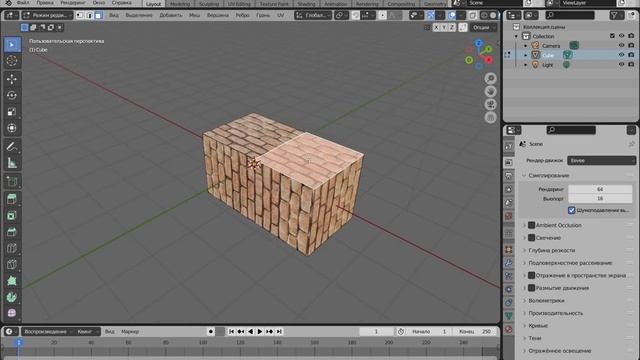Select the Knife tool

click(x=12, y=264)
